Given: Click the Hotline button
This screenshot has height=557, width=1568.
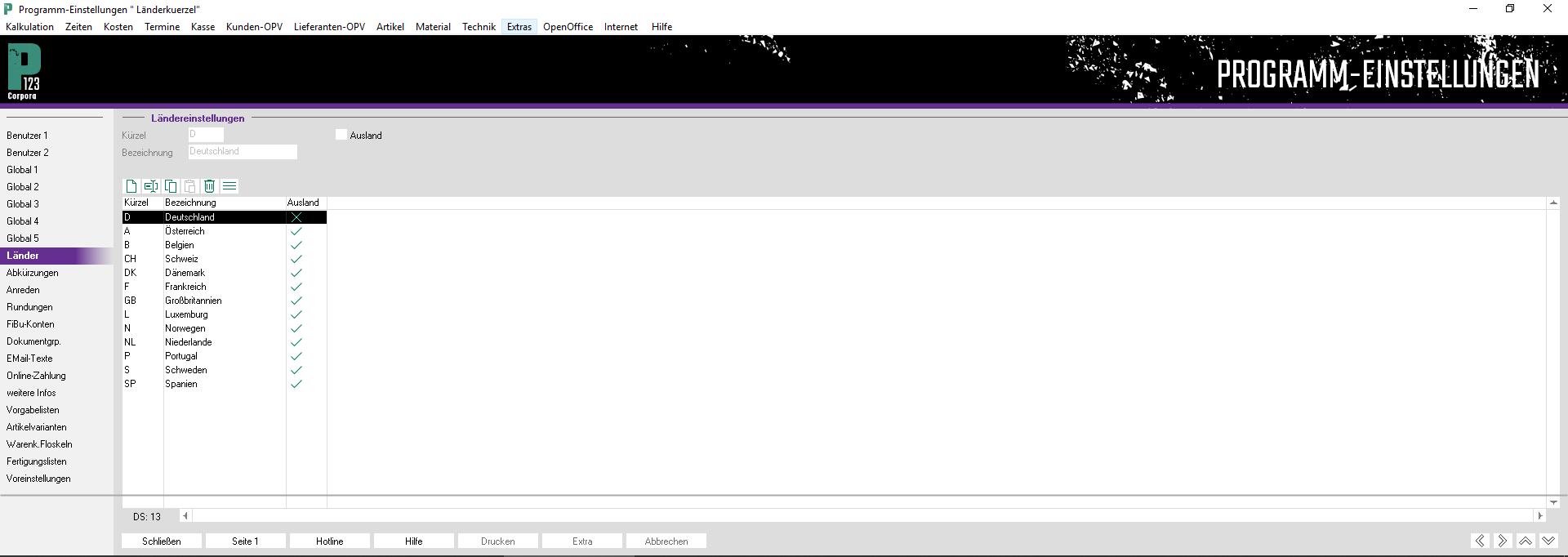Looking at the screenshot, I should tap(330, 541).
